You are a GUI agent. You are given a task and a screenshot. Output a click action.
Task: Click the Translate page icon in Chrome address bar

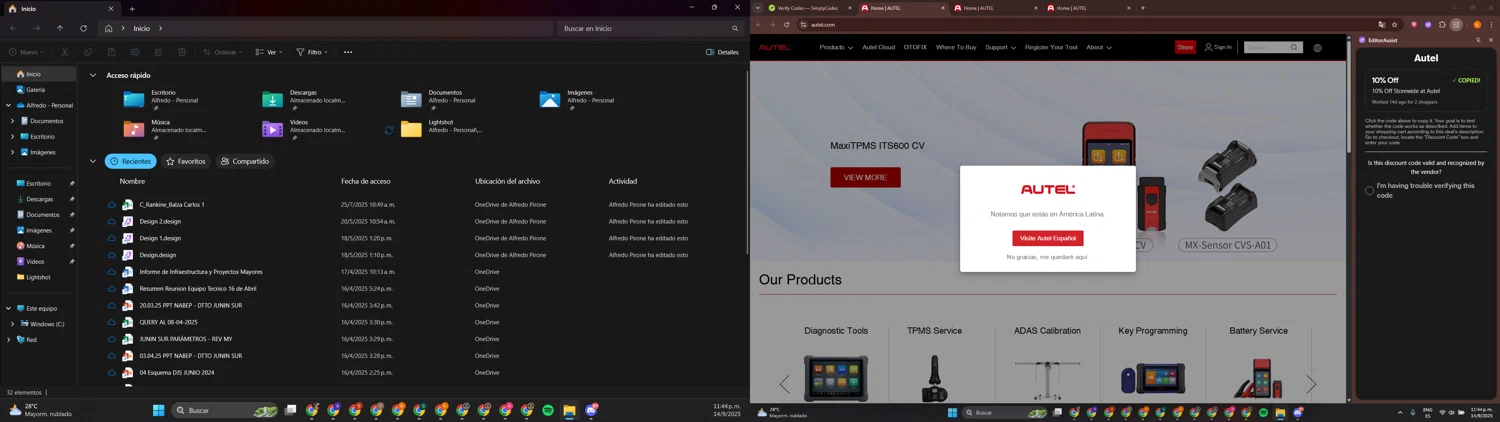(1381, 24)
